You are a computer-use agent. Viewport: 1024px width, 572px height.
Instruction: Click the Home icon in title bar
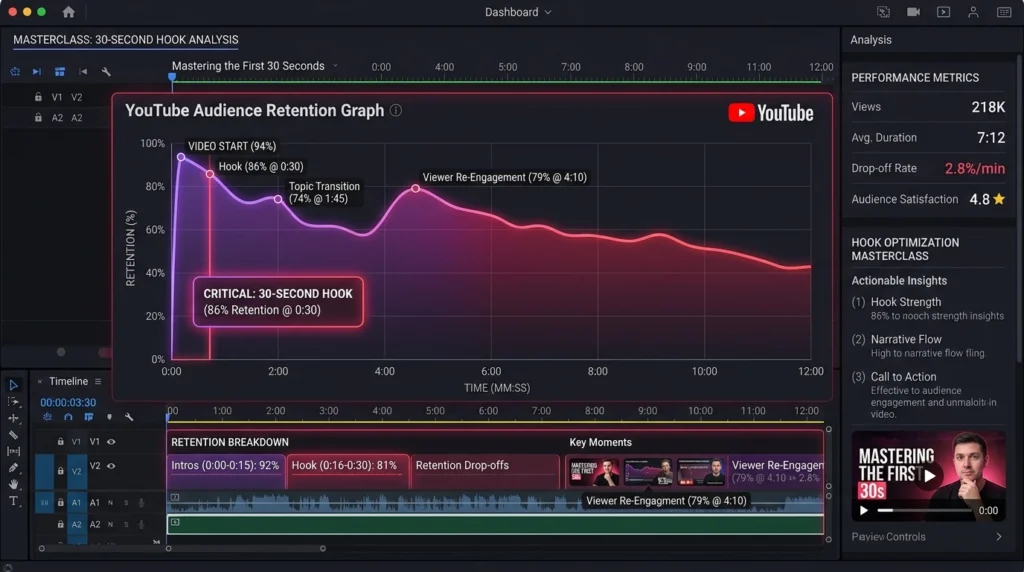pyautogui.click(x=68, y=12)
